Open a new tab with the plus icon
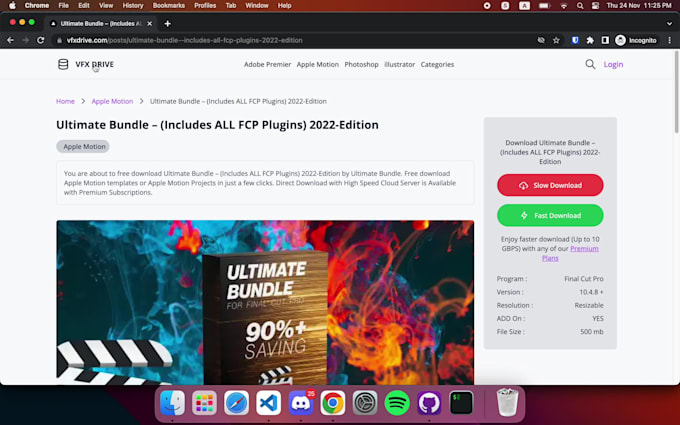Viewport: 680px width, 425px height. [167, 24]
